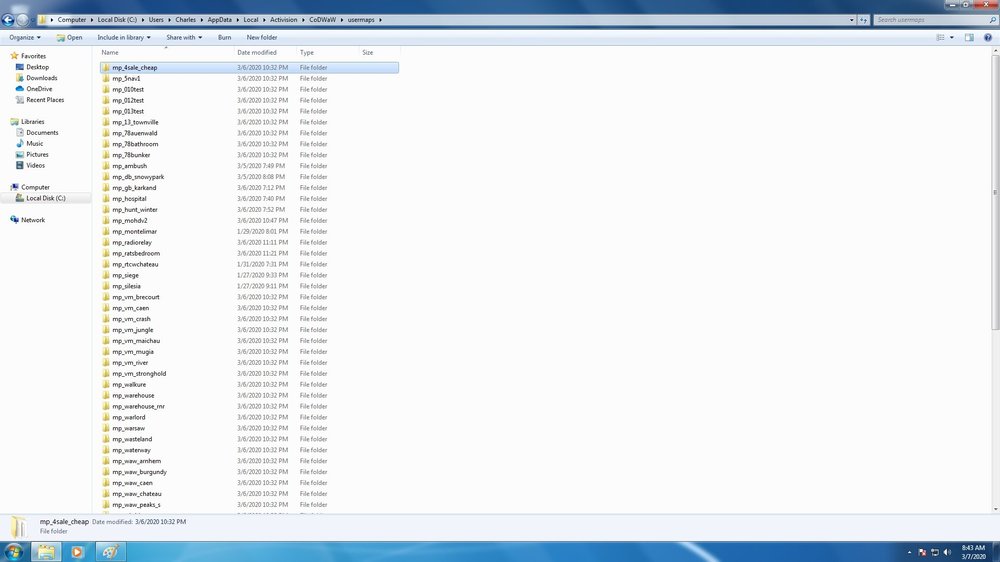Expand the view options dropdown arrow
The image size is (1000, 562).
pyautogui.click(x=952, y=37)
